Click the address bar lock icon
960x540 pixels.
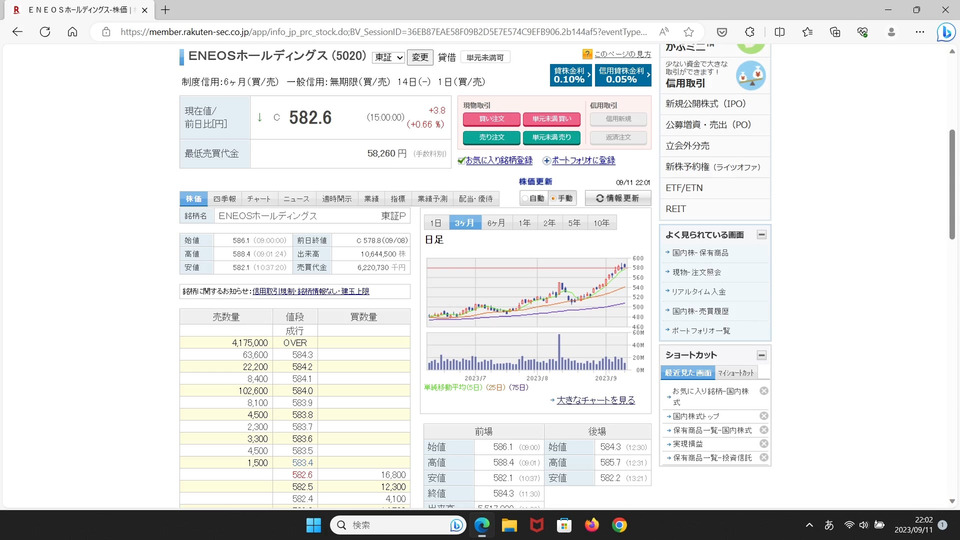pyautogui.click(x=106, y=32)
